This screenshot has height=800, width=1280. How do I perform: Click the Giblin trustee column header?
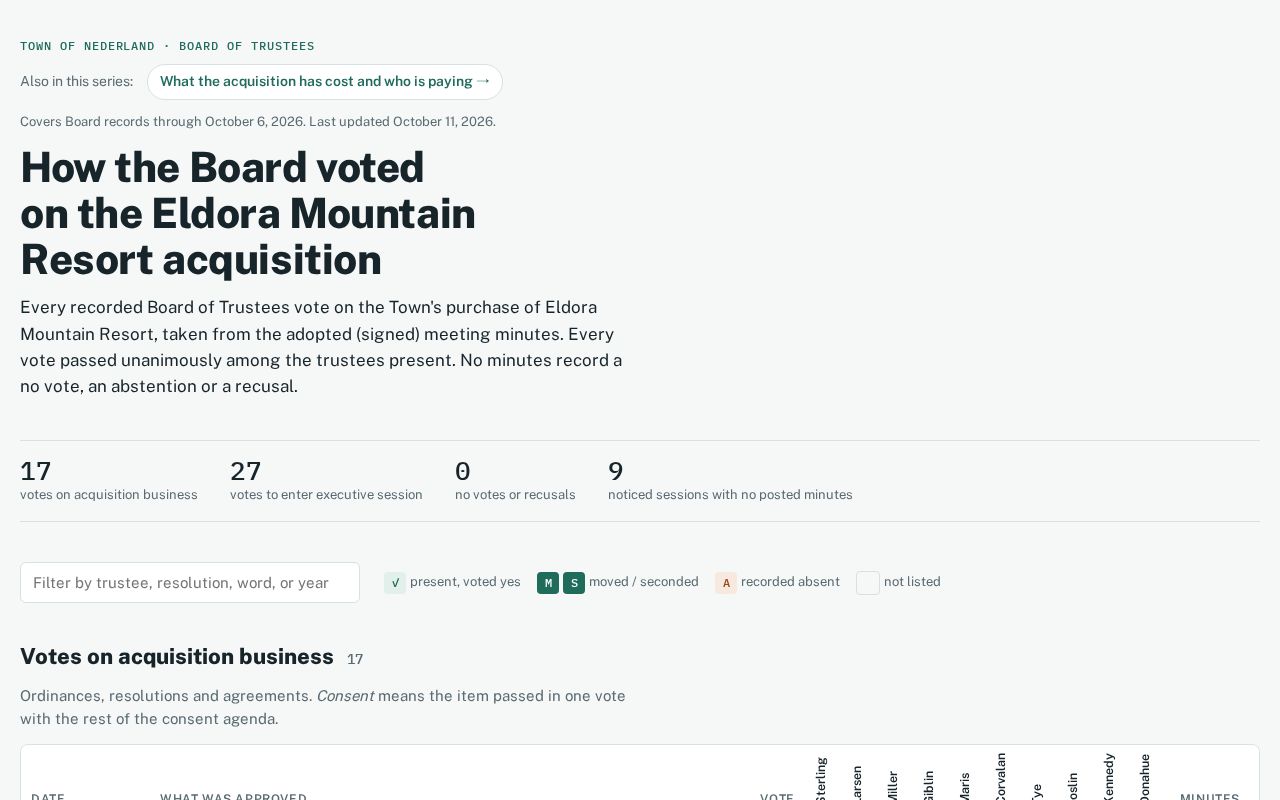[928, 784]
